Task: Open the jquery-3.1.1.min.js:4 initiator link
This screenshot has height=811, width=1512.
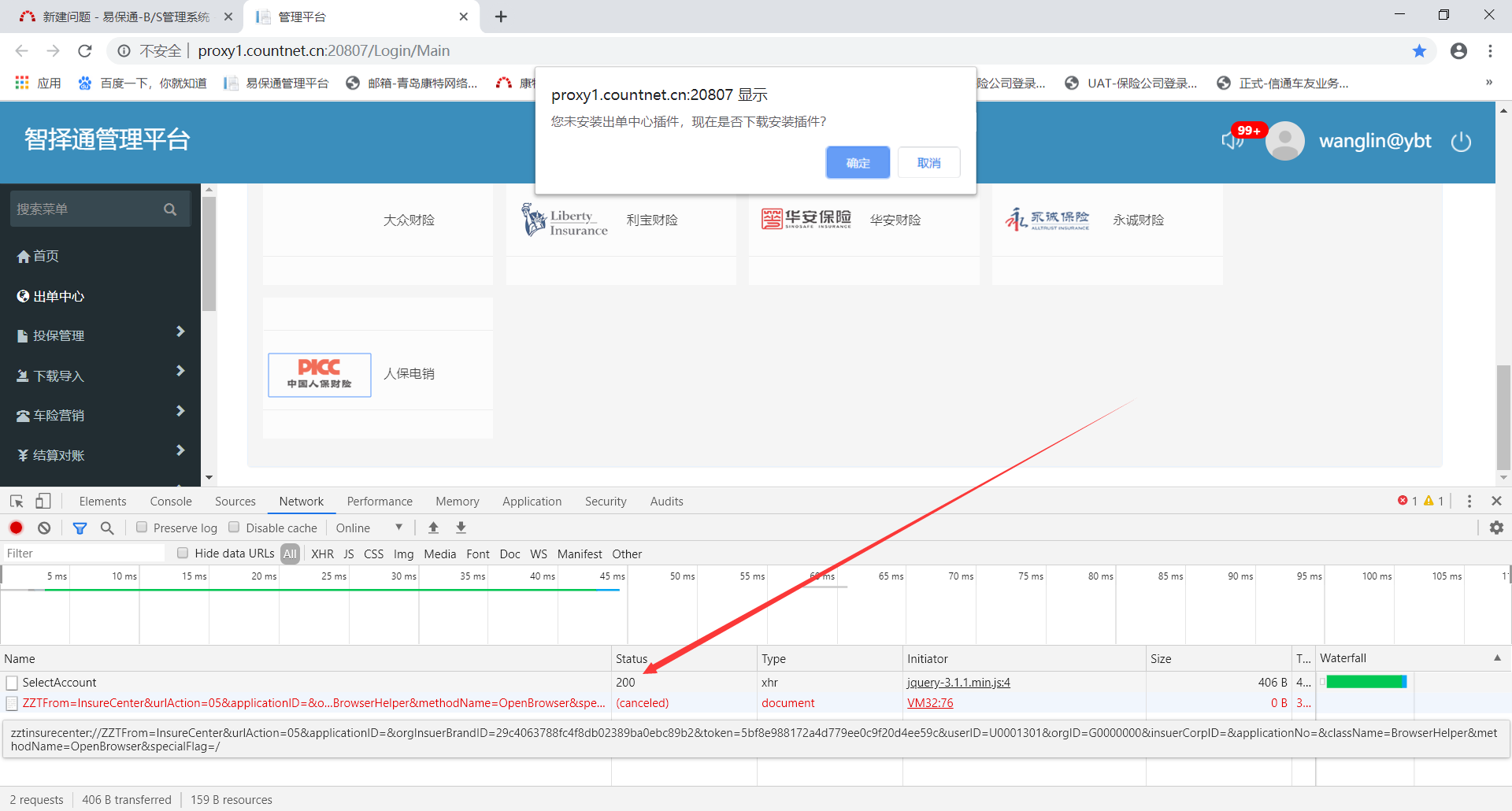Action: click(x=958, y=683)
